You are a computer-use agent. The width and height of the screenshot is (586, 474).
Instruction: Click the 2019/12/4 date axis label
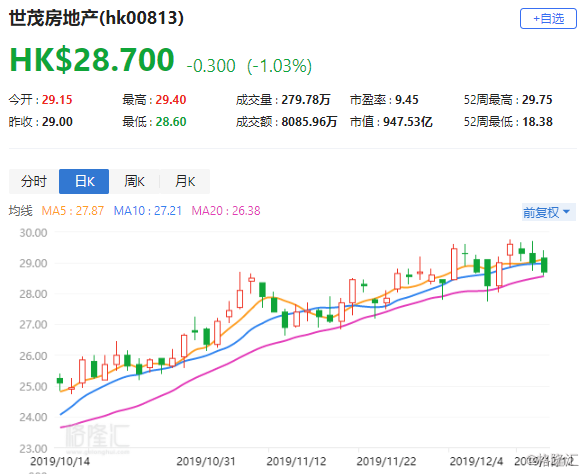pos(476,461)
